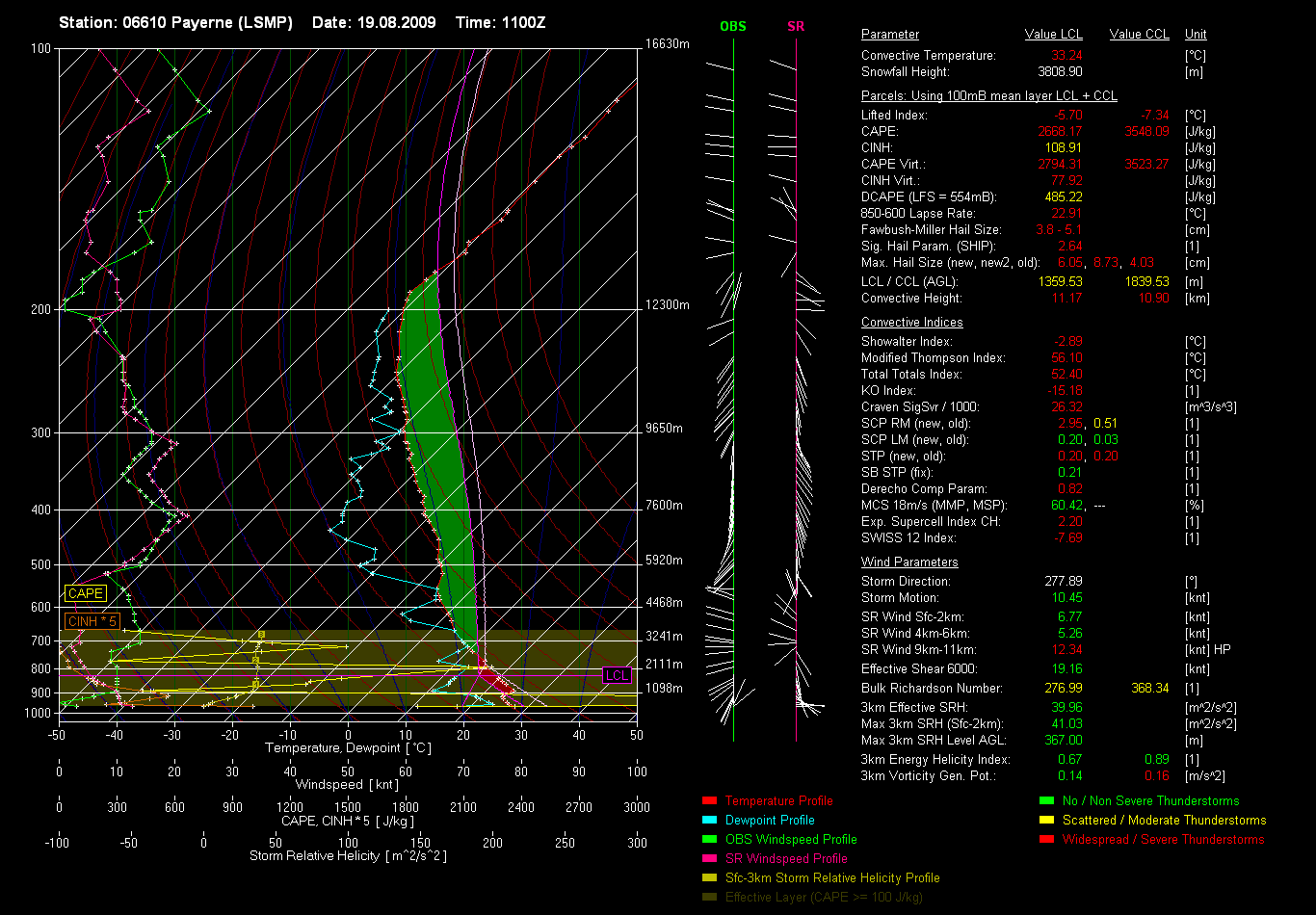Image resolution: width=1316 pixels, height=915 pixels.
Task: Select the Wind Parameters section heading
Action: tap(909, 562)
